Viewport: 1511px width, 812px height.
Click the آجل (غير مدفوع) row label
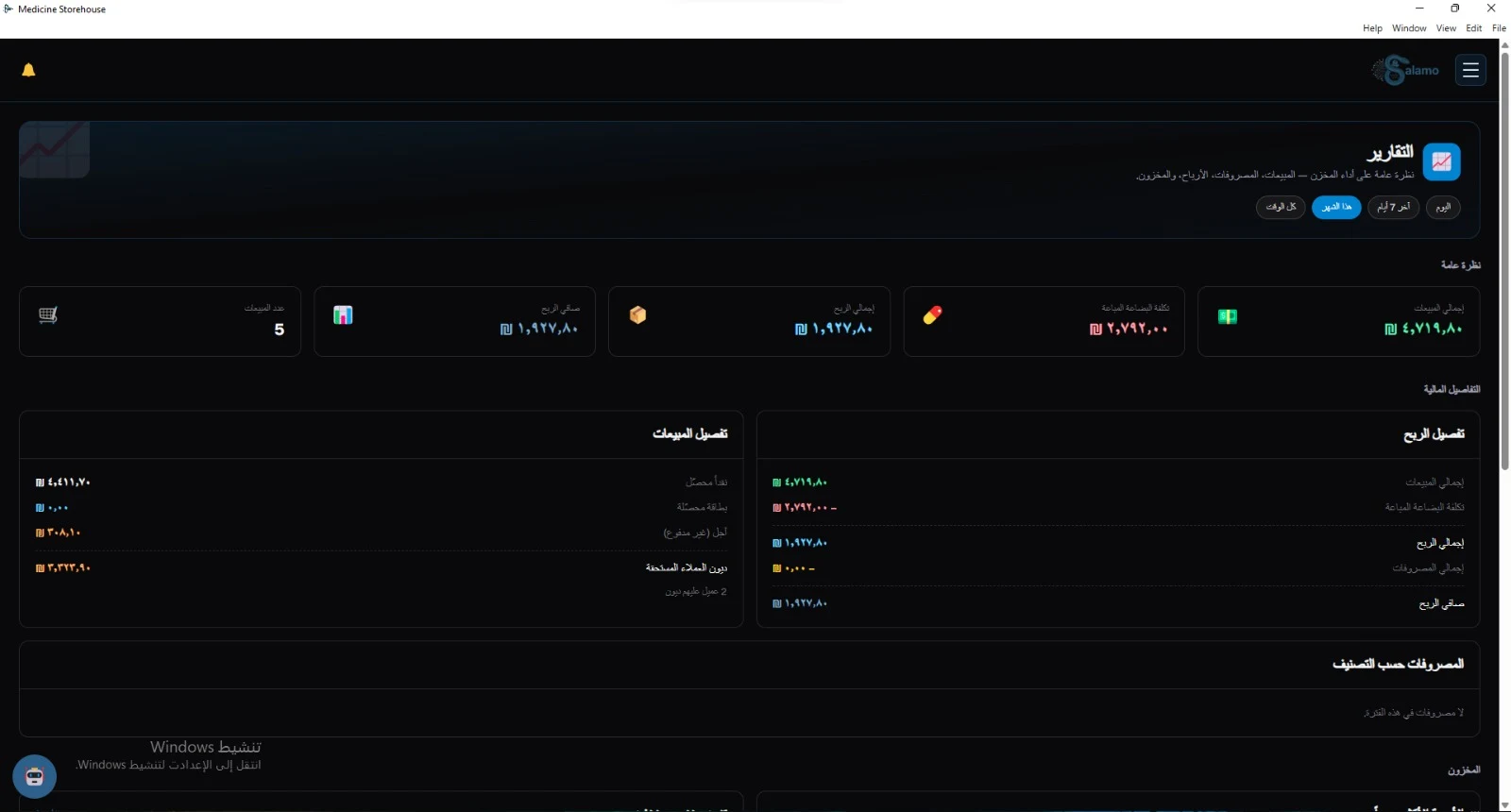point(695,533)
